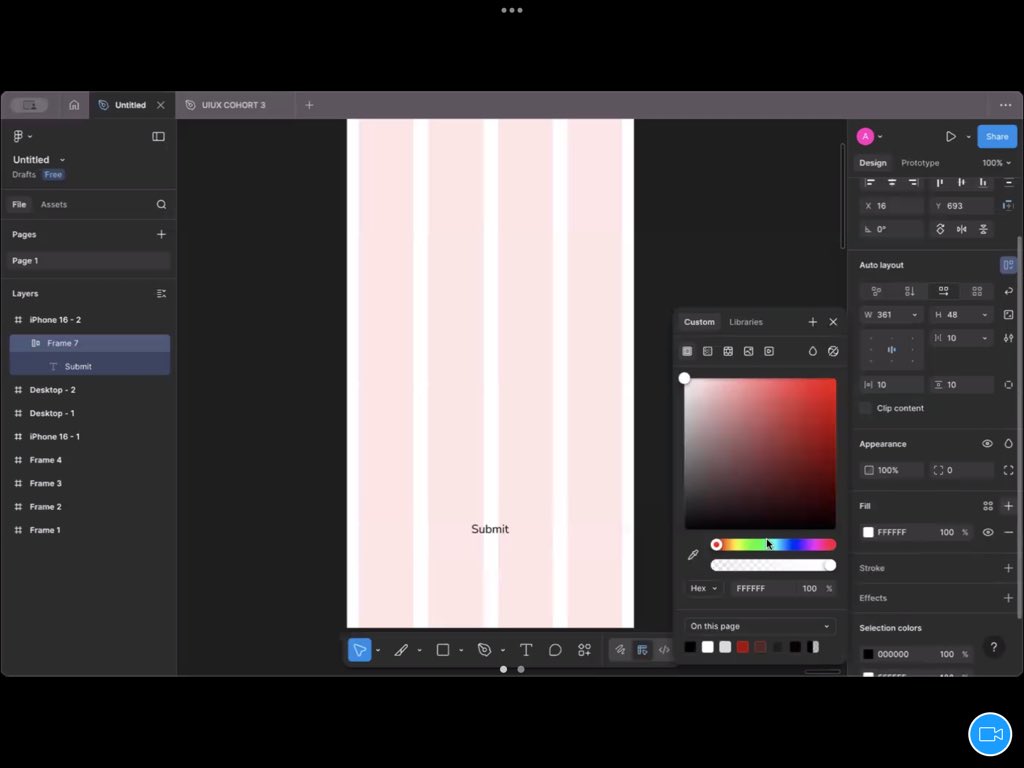1024x768 pixels.
Task: Open the Actions/components tool
Action: (x=584, y=650)
